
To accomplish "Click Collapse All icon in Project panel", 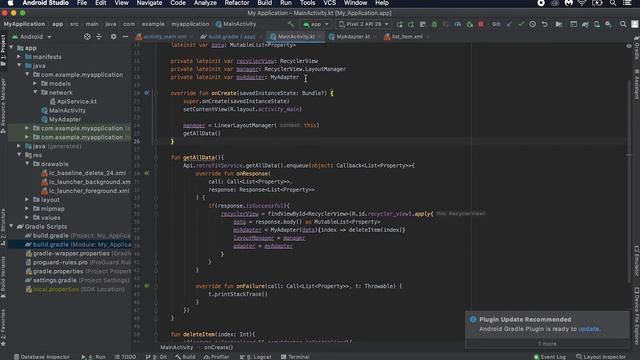I will point(99,37).
